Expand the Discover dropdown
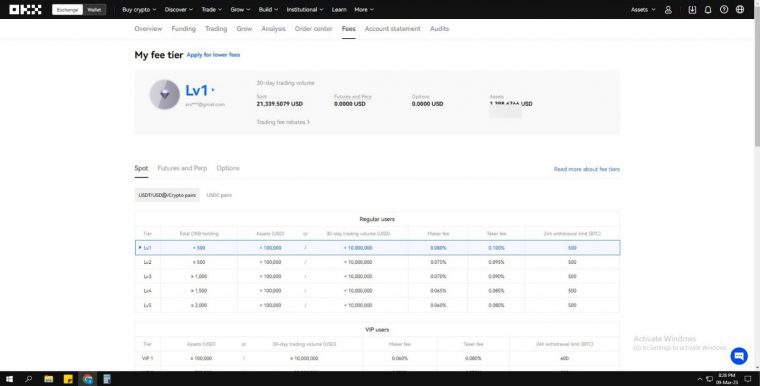 (178, 10)
